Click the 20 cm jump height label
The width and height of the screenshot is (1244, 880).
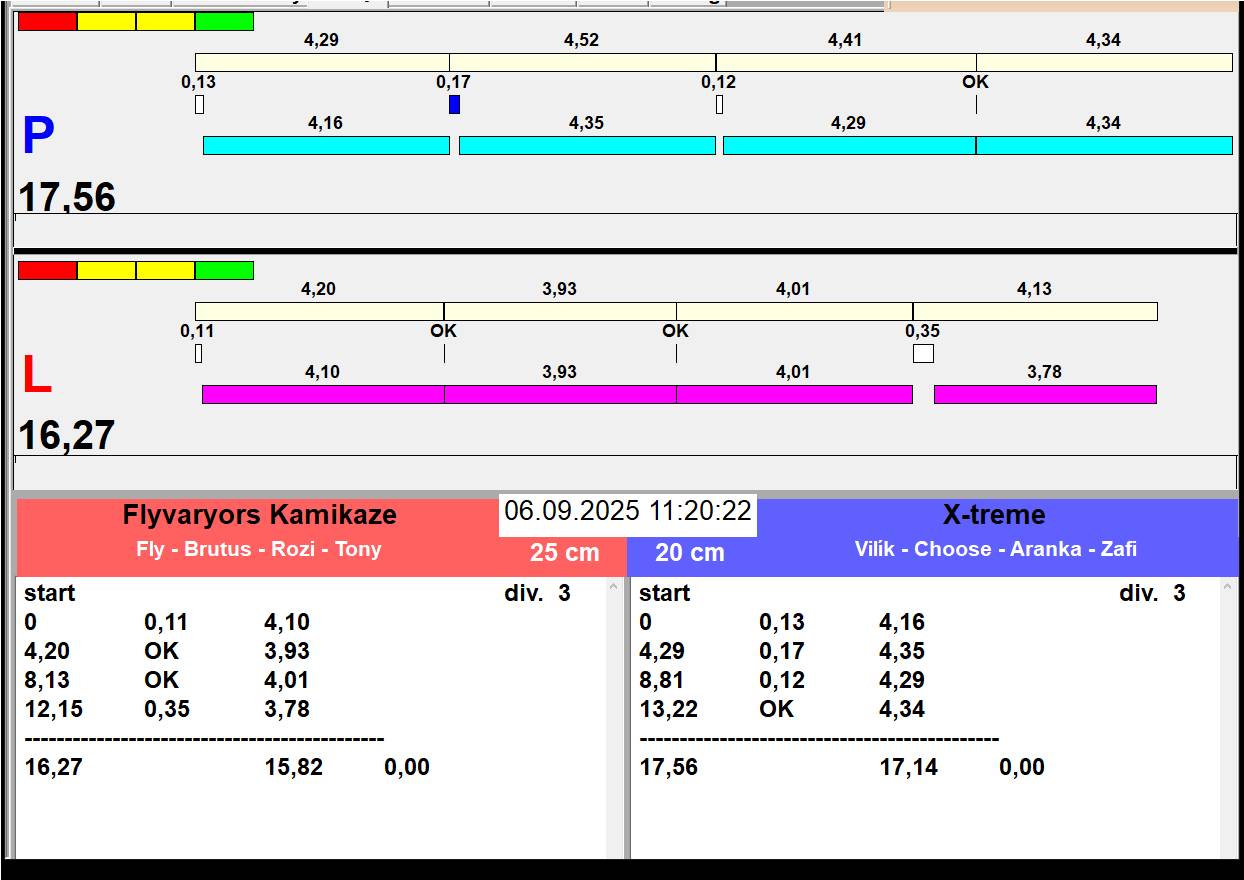(x=689, y=552)
